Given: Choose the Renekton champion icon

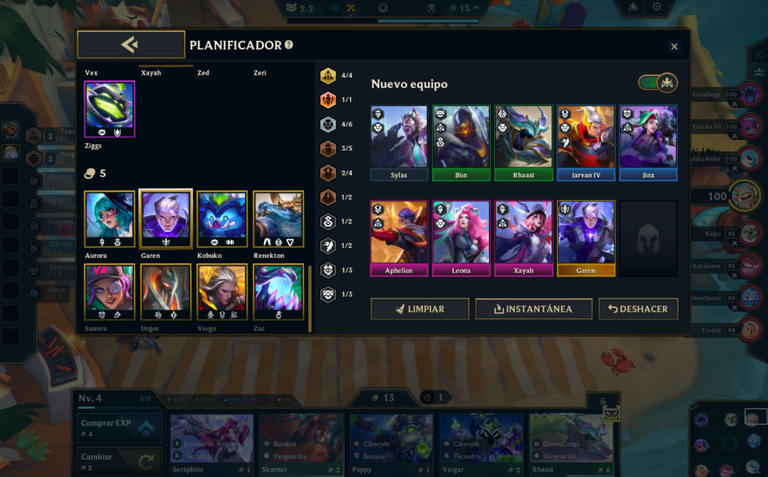Looking at the screenshot, I should [x=278, y=219].
